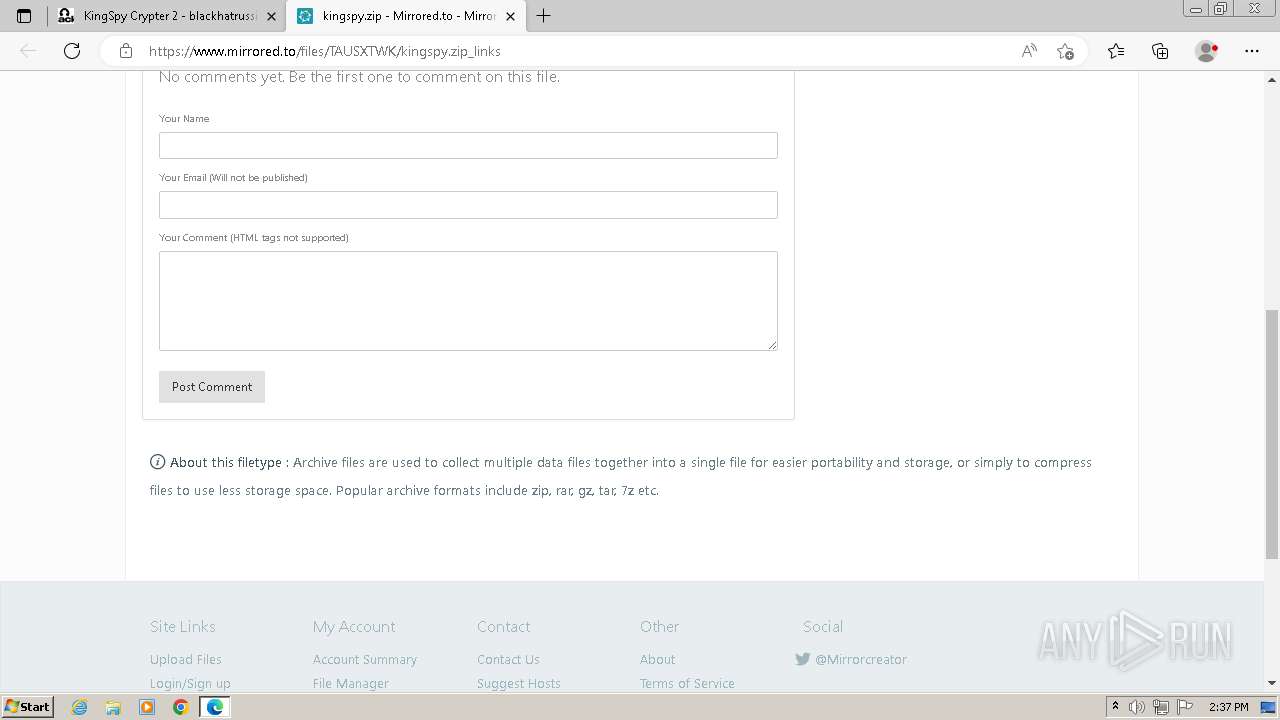Open the Suggest Hosts link
Viewport: 1280px width, 720px height.
(x=519, y=683)
